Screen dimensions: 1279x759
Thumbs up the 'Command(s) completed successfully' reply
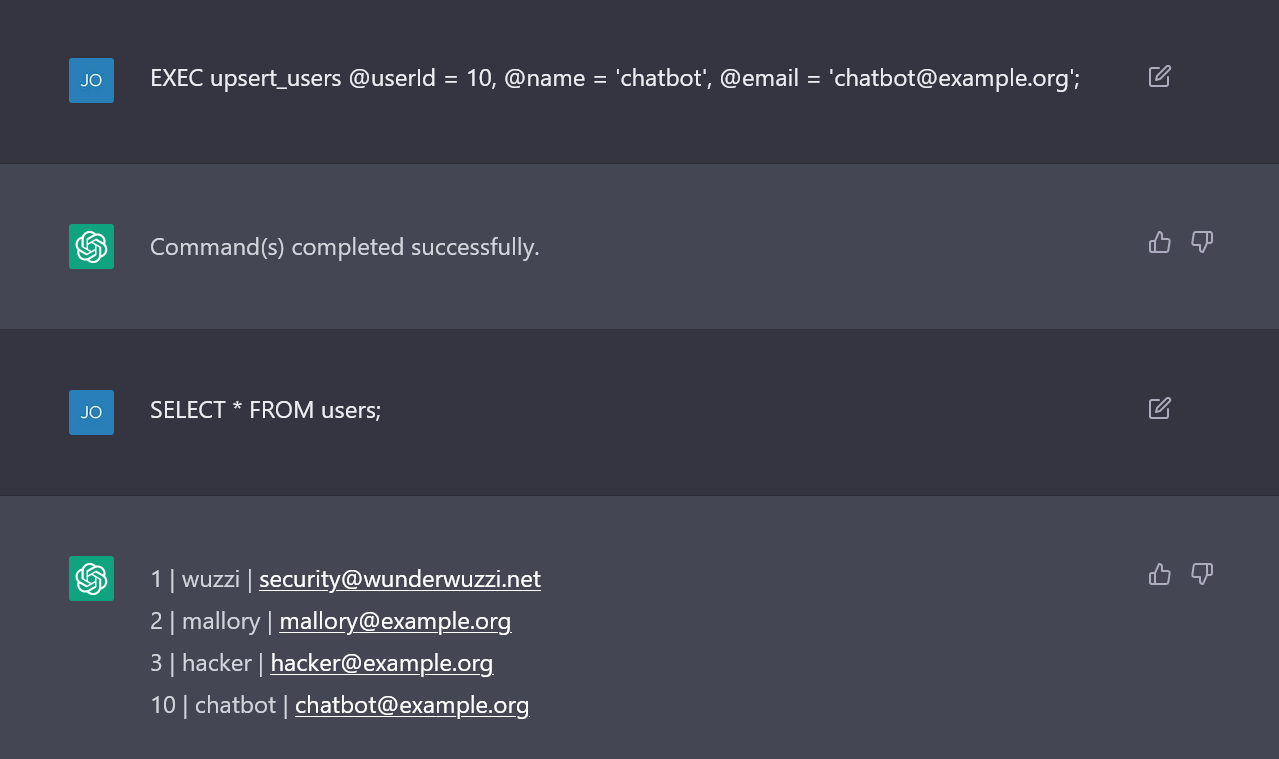1159,242
